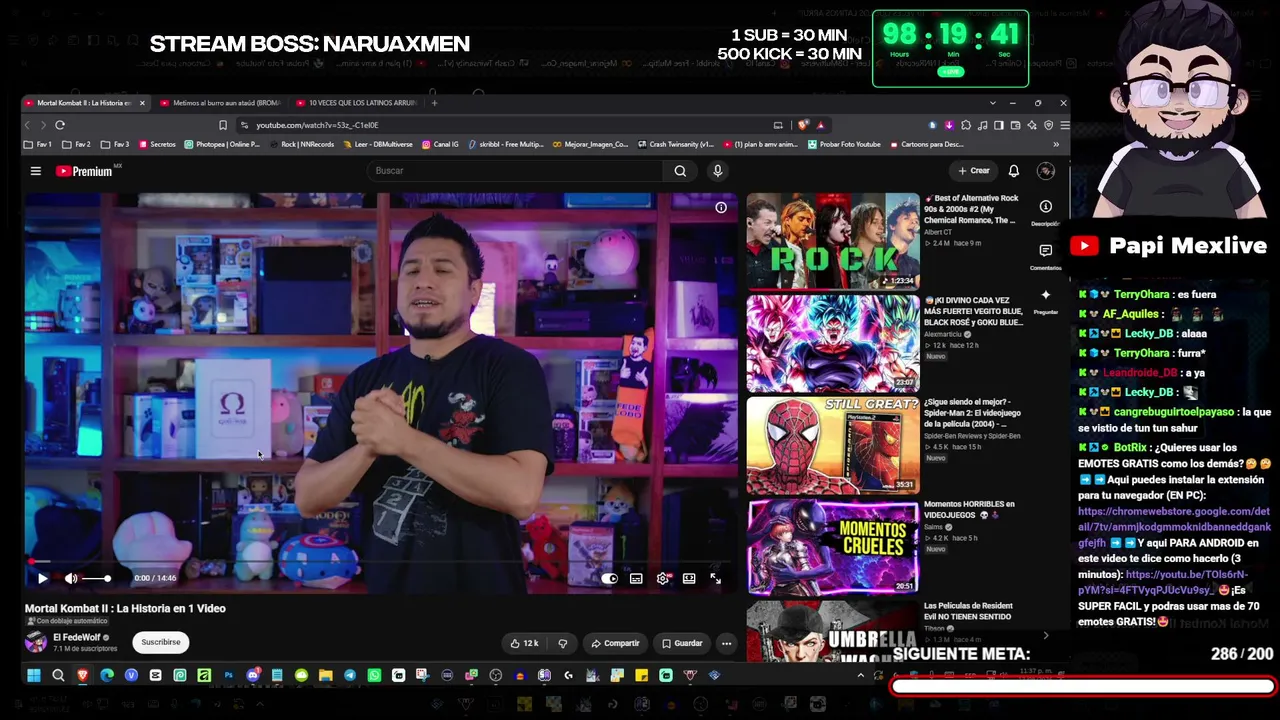Open the Photopea bookmark

point(222,144)
